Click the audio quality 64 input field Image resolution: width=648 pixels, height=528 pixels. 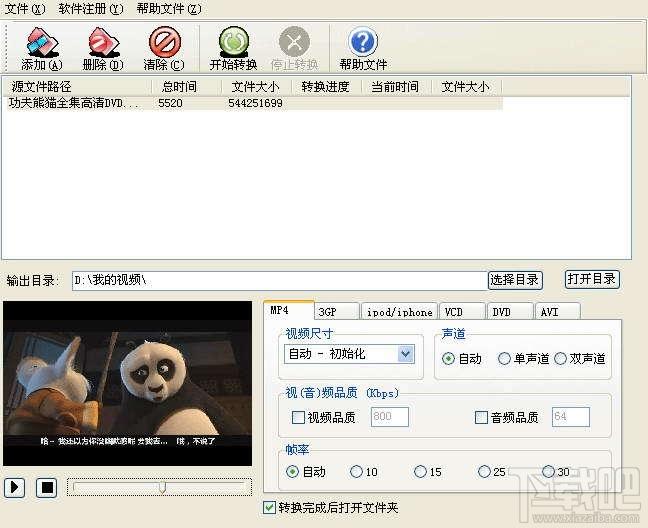(x=571, y=416)
